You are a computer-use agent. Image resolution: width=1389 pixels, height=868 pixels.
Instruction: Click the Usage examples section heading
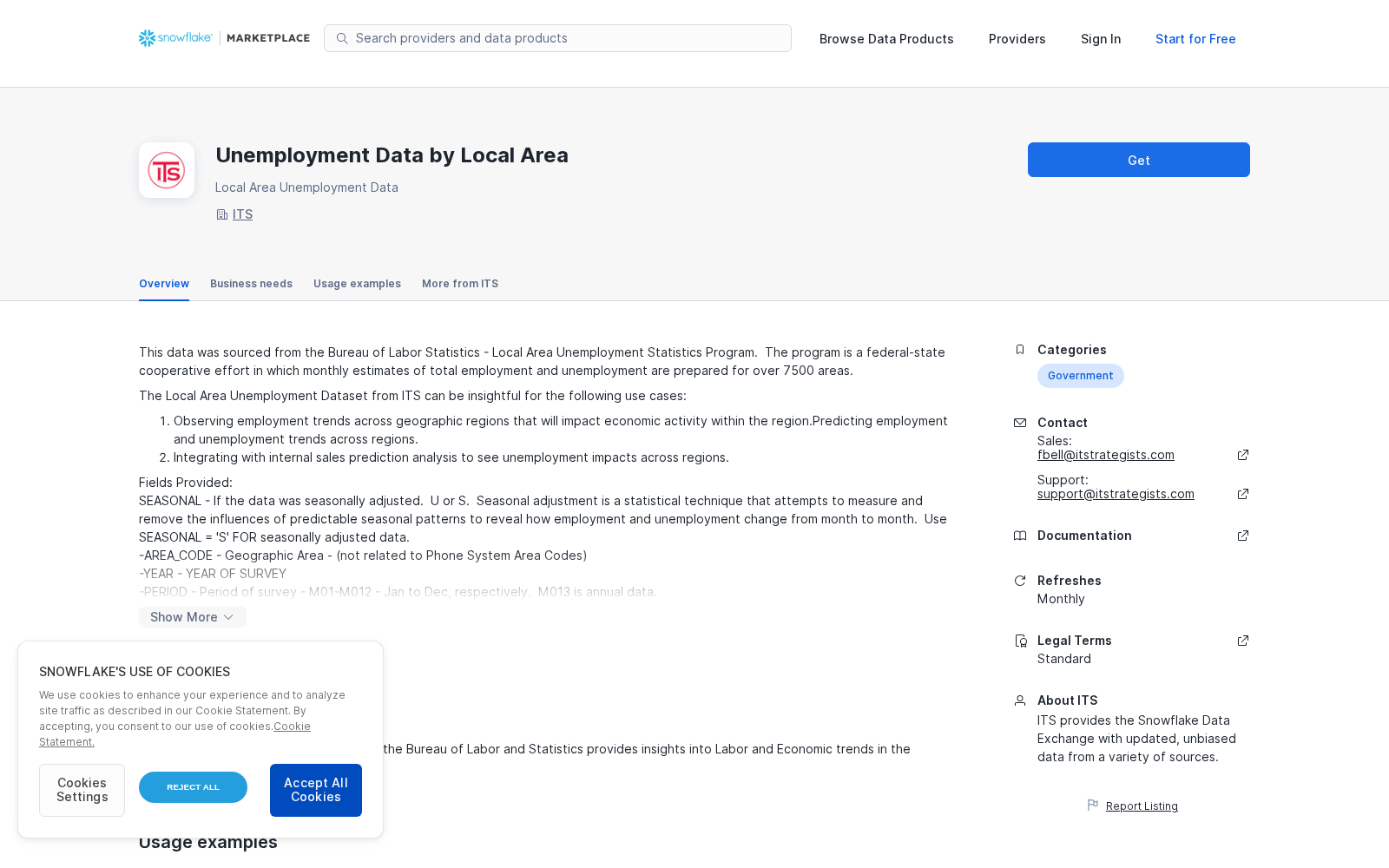(208, 842)
